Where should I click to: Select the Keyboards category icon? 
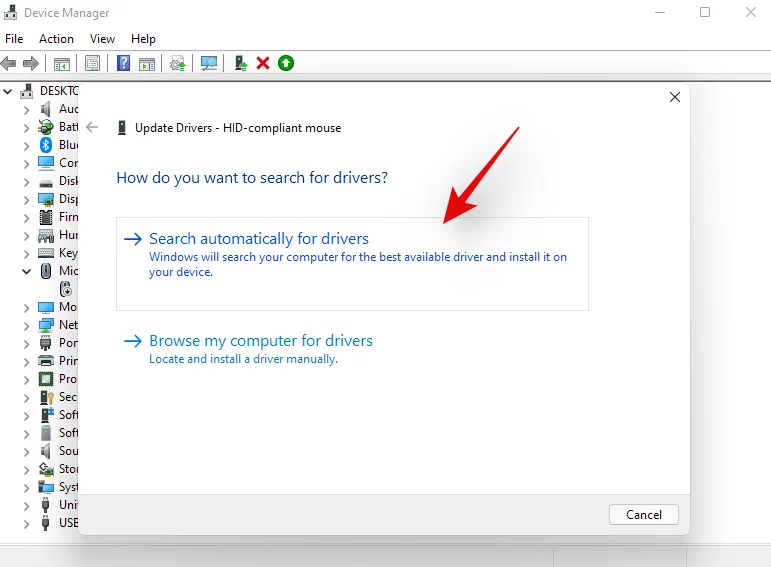point(46,253)
